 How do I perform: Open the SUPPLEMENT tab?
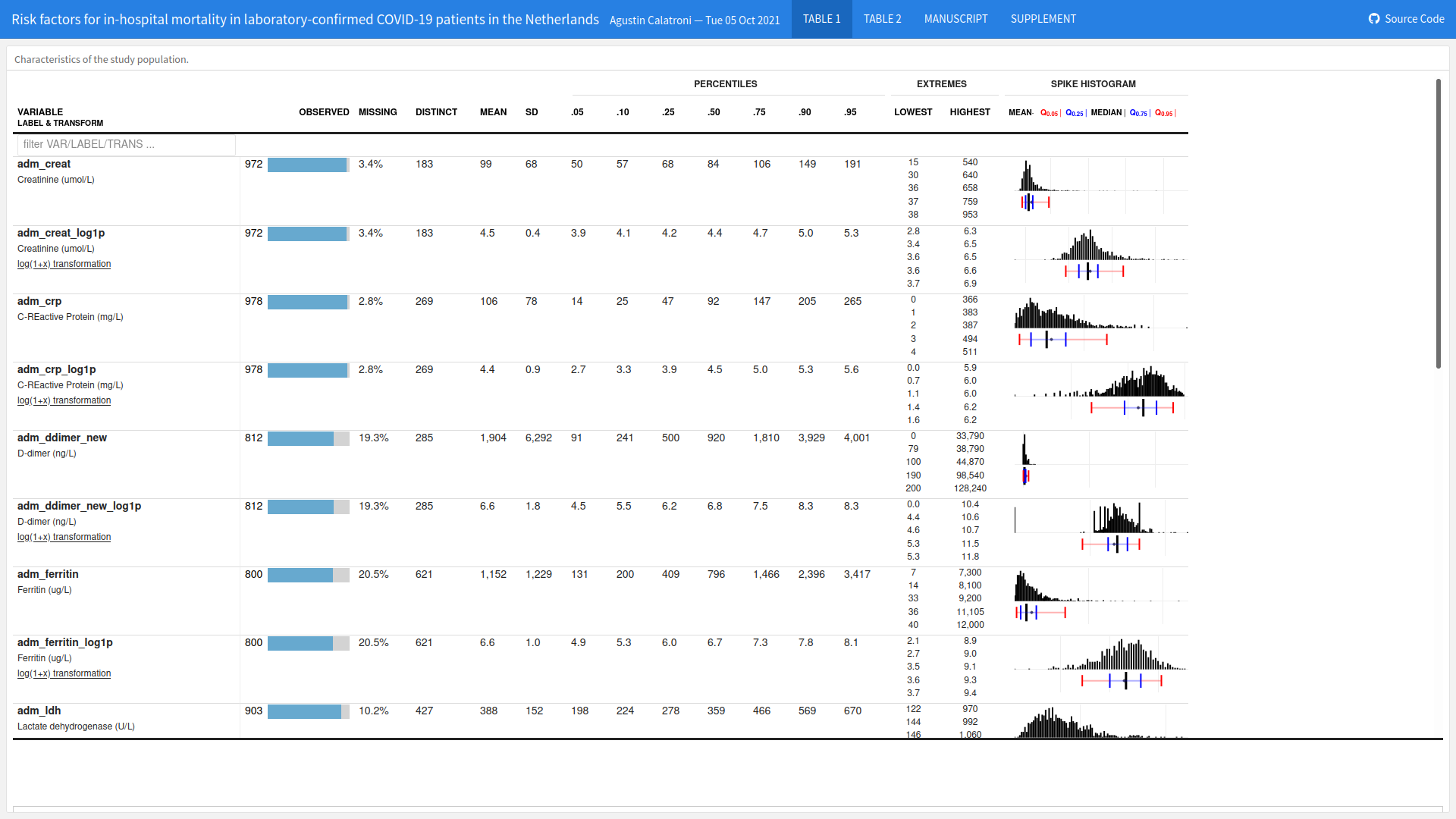[1043, 19]
